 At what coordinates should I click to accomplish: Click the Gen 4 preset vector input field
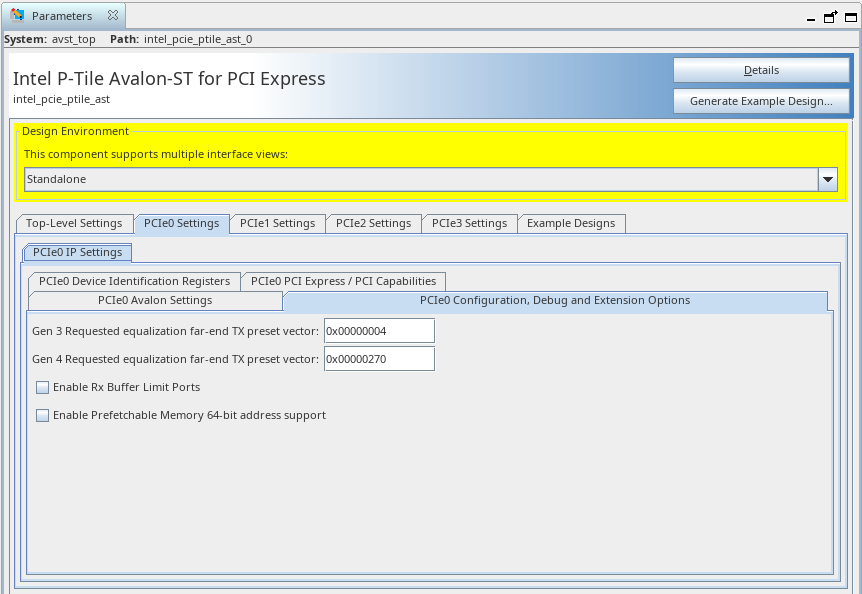[x=379, y=359]
